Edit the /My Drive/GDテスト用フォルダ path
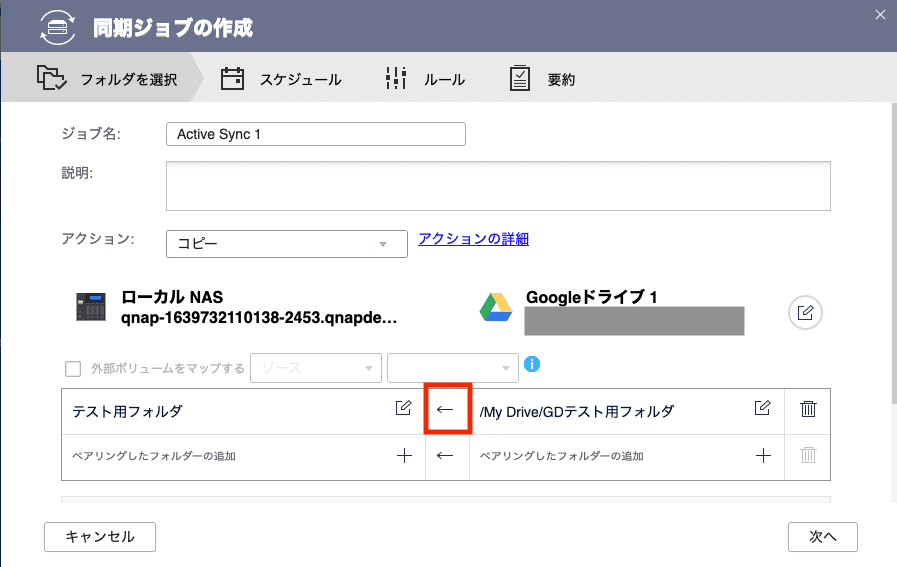 [x=762, y=408]
